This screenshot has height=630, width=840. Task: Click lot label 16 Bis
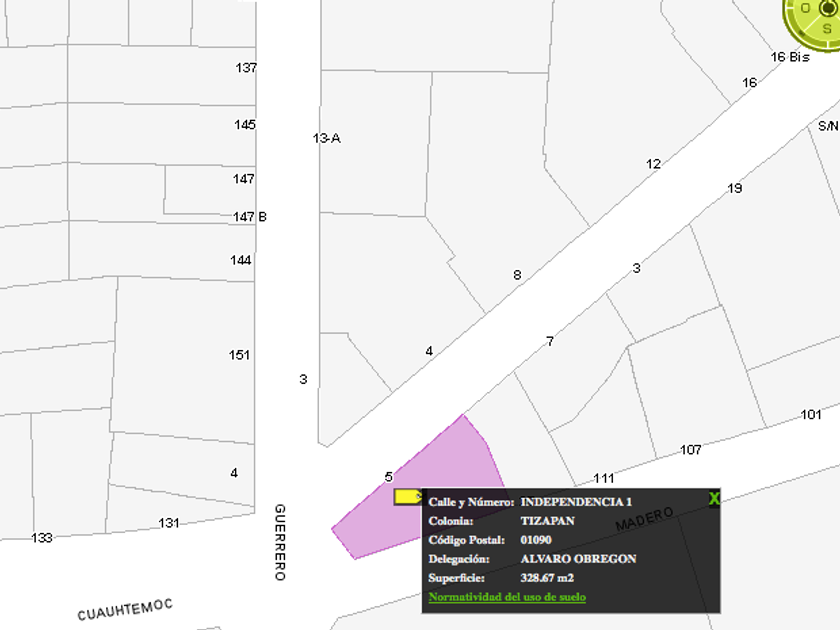click(x=790, y=57)
